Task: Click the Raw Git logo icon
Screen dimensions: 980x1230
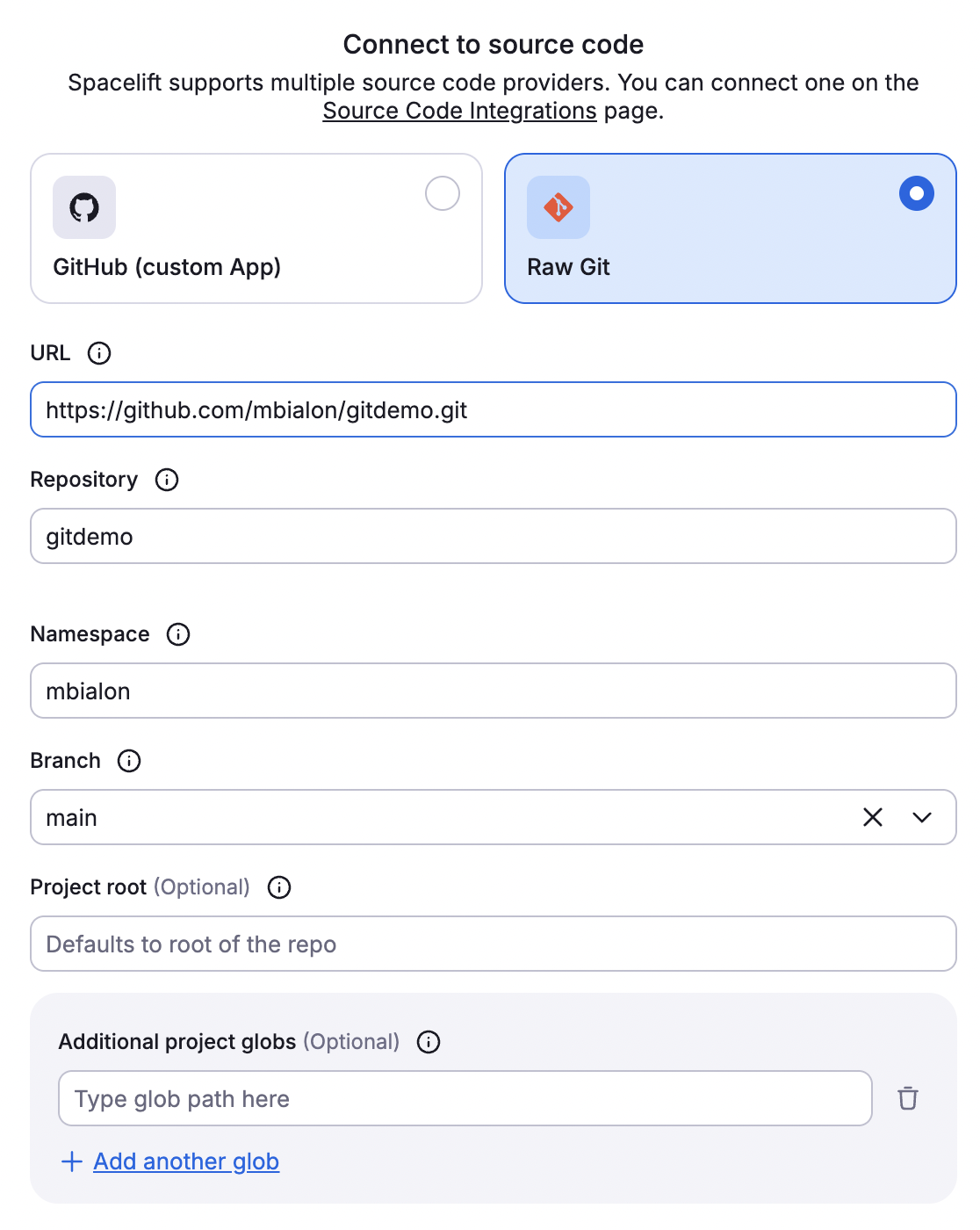Action: pos(558,207)
